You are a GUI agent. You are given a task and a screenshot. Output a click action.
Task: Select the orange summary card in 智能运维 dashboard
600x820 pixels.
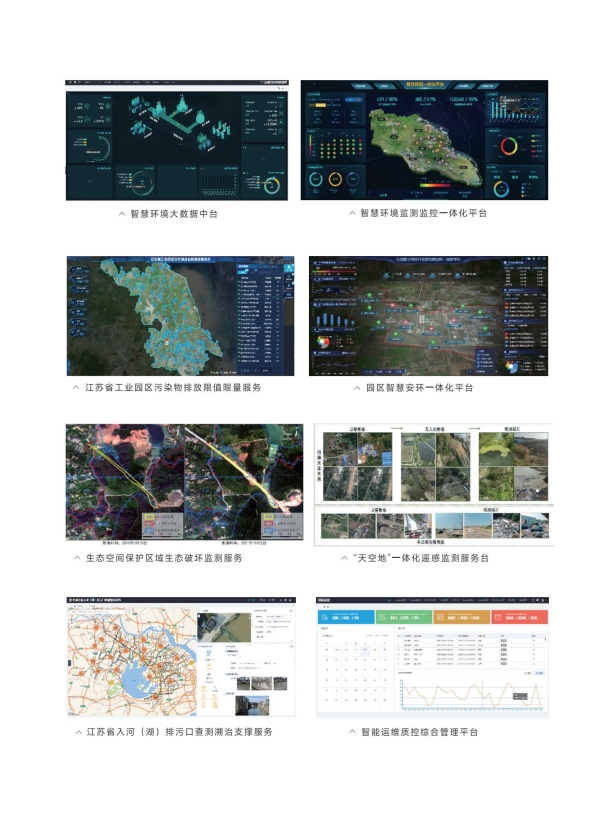pos(462,617)
